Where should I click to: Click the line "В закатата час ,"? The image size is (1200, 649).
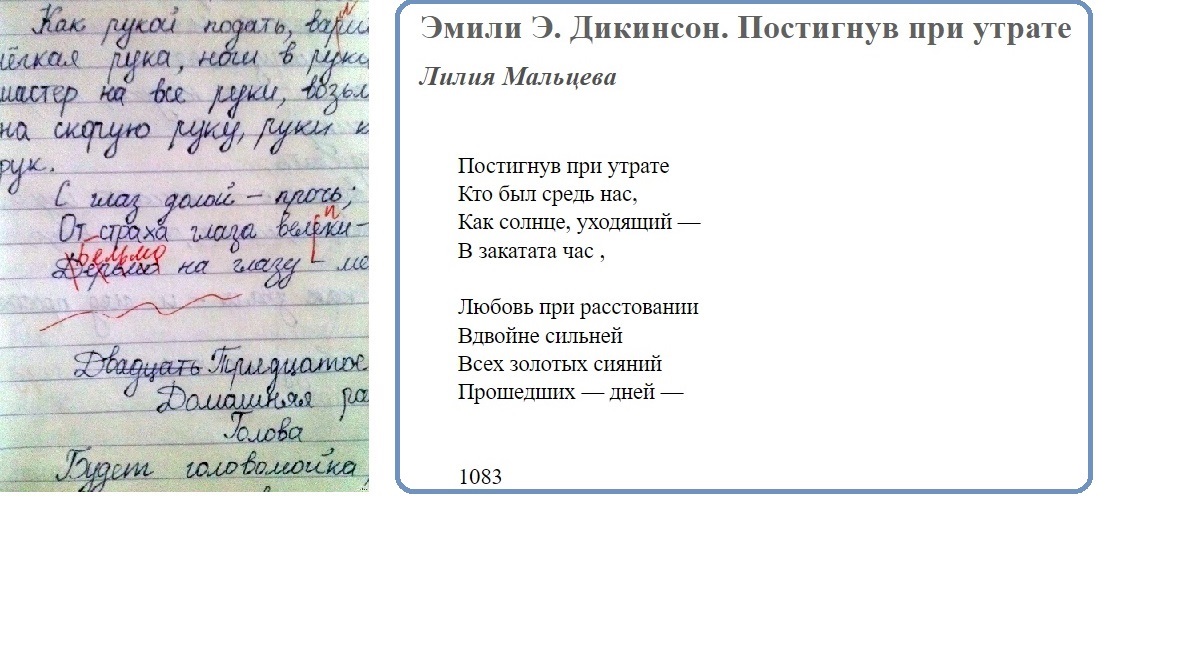(x=532, y=251)
